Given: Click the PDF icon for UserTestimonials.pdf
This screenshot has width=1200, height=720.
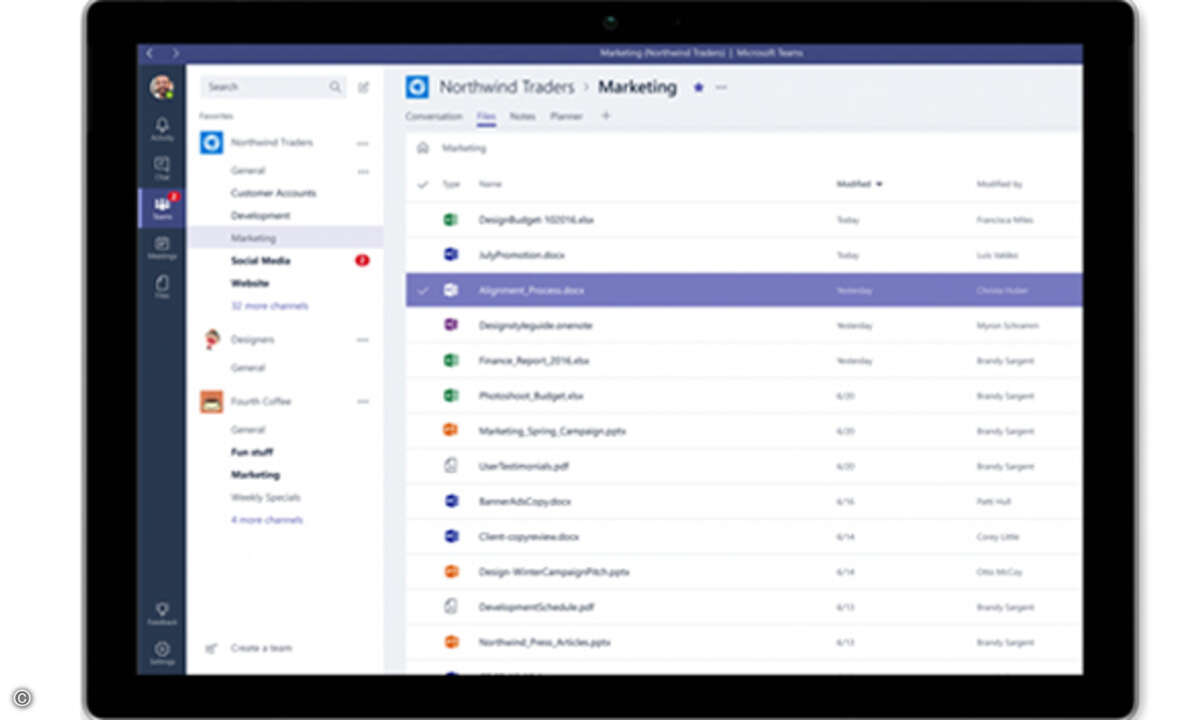Looking at the screenshot, I should pos(451,465).
